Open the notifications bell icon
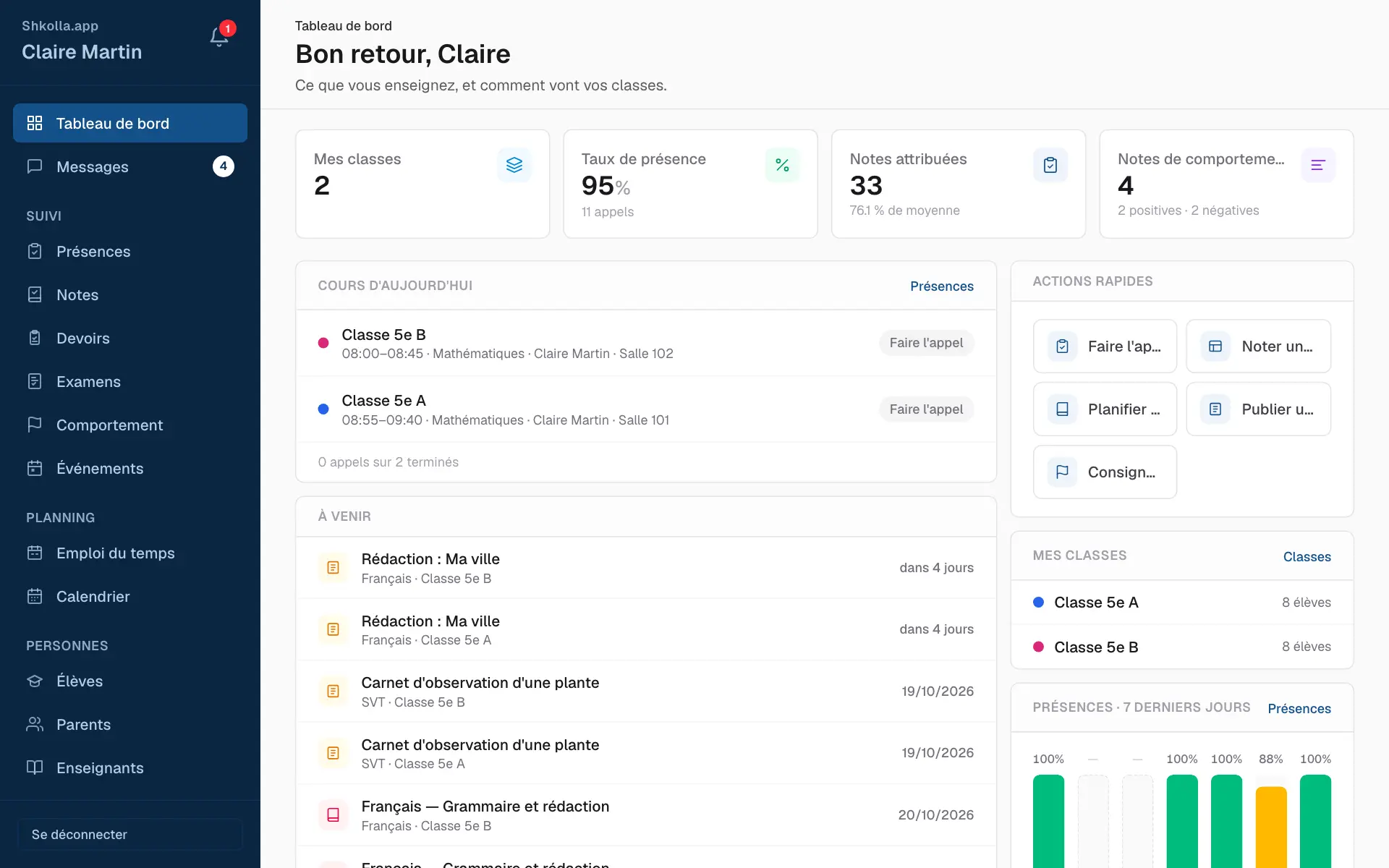 (x=219, y=36)
